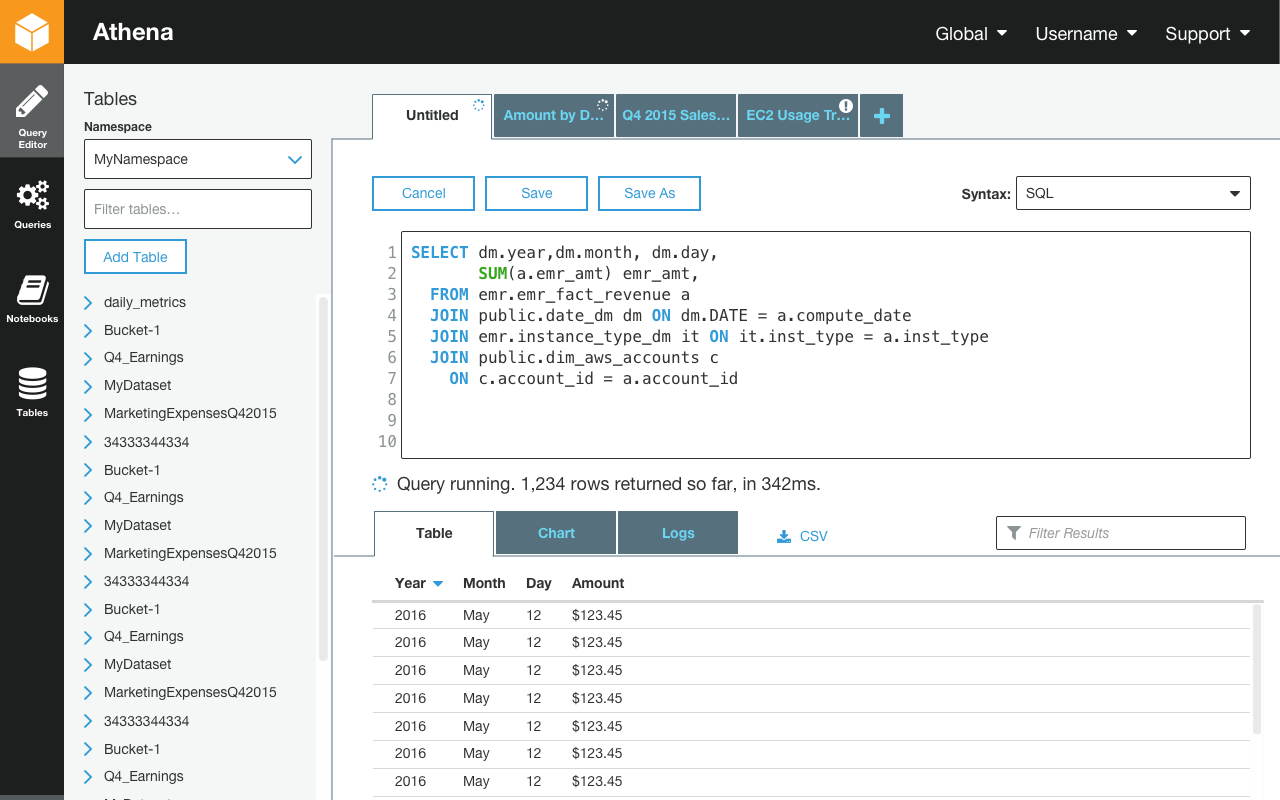Click the JOIN emr.instance_type_dm editor line
Screen dimensions: 1280x800
click(x=709, y=337)
